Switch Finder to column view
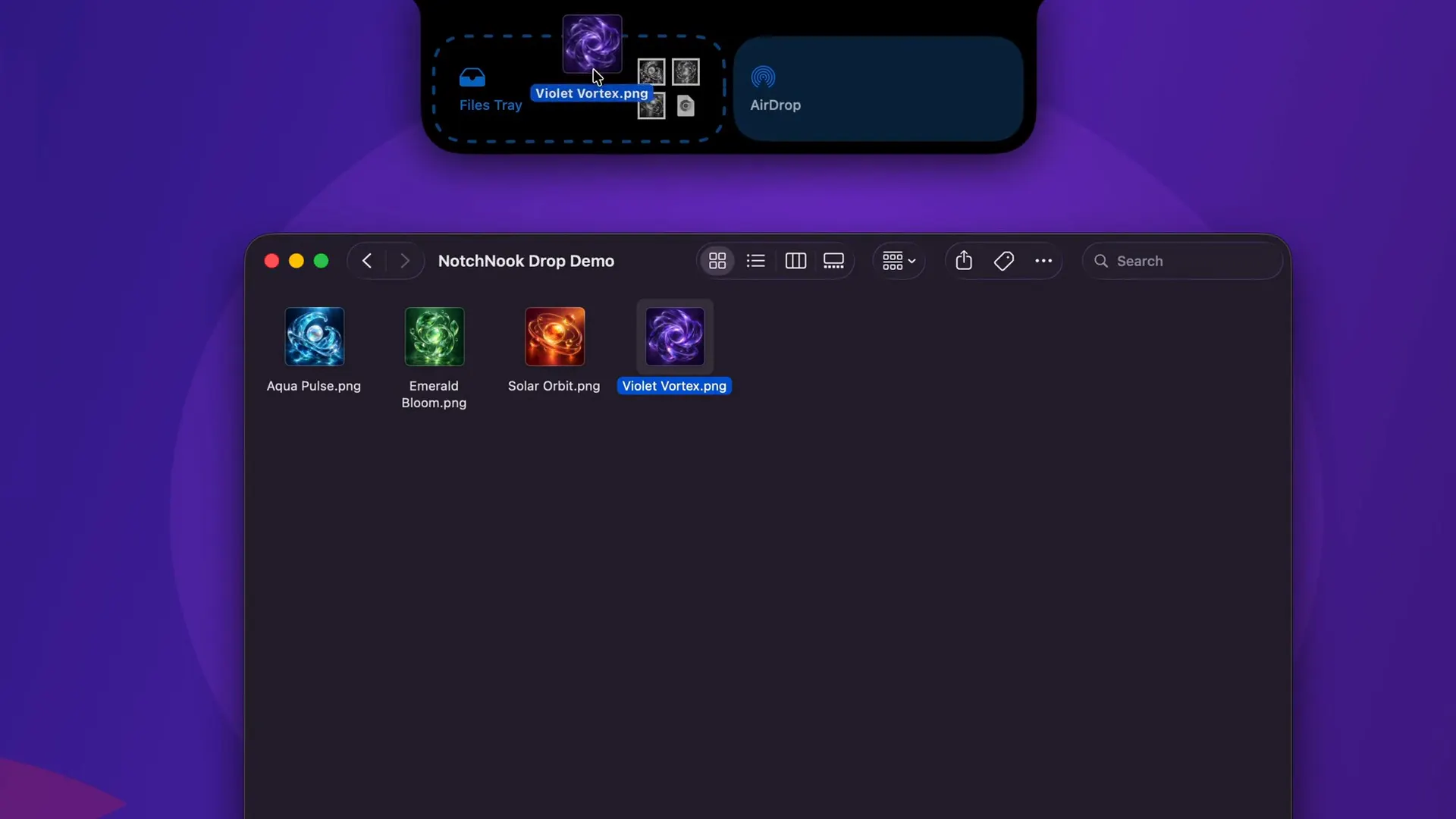The height and width of the screenshot is (819, 1456). click(795, 261)
